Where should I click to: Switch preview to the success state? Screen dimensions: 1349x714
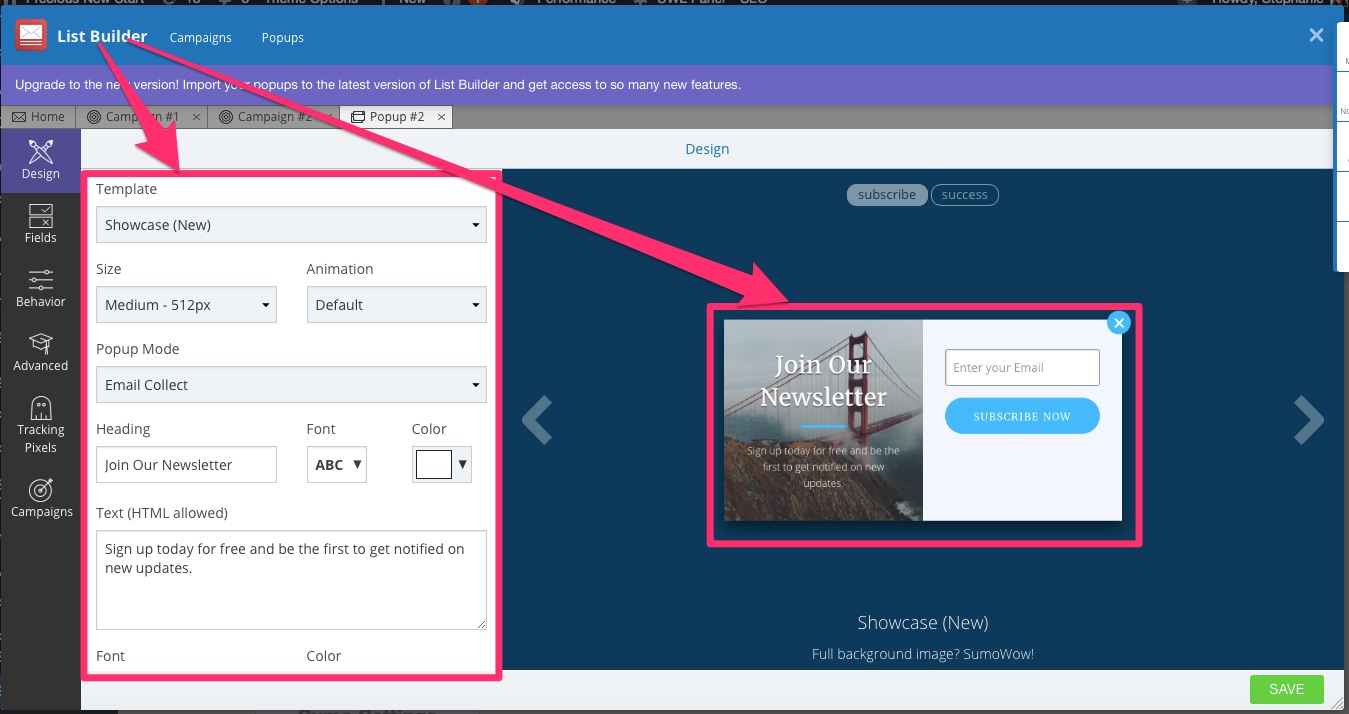(x=965, y=195)
